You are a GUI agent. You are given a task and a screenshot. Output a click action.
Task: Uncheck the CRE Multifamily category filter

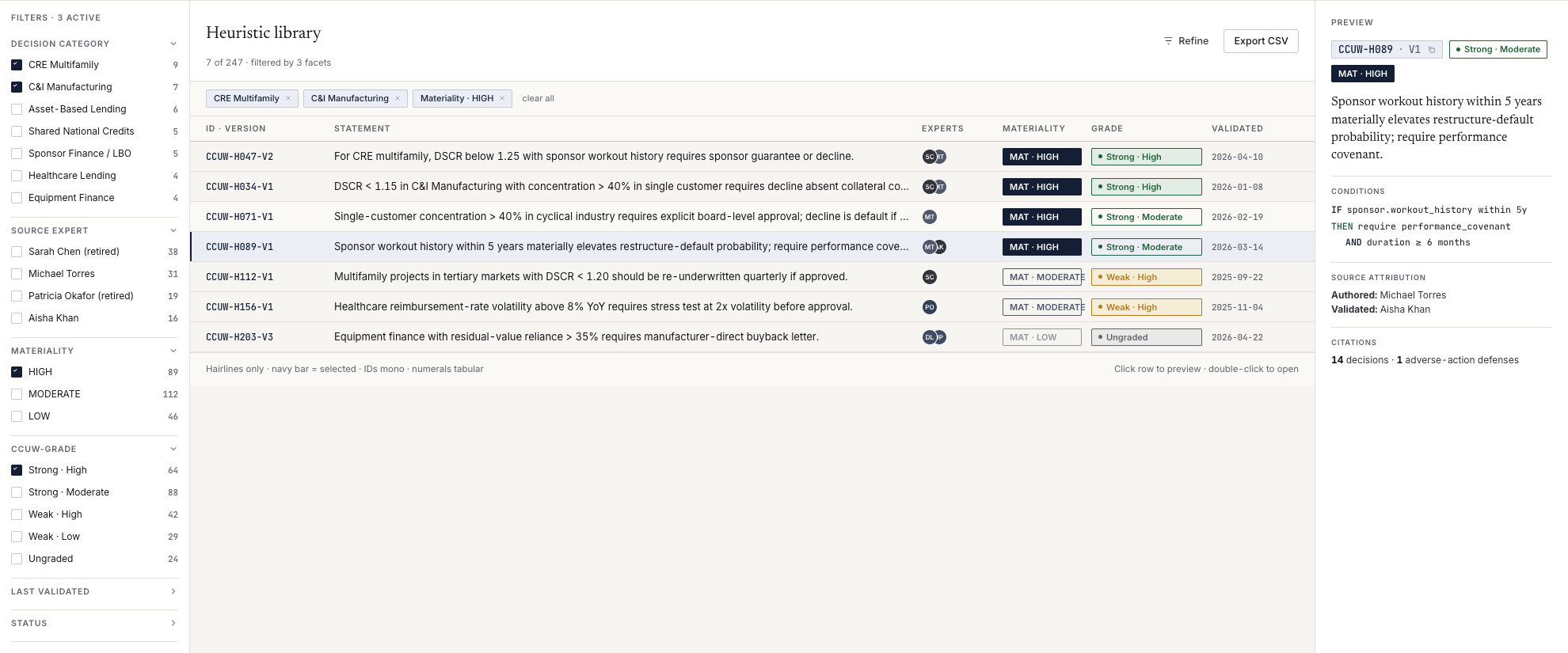click(x=17, y=65)
